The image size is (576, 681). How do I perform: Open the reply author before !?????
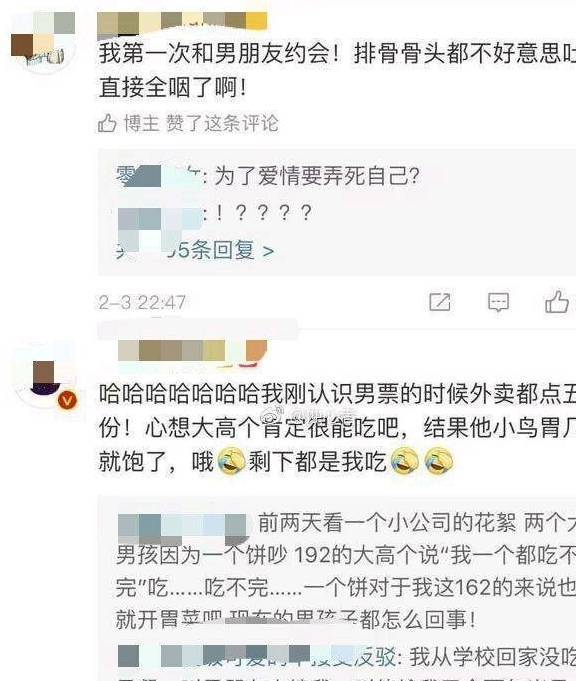tap(159, 215)
